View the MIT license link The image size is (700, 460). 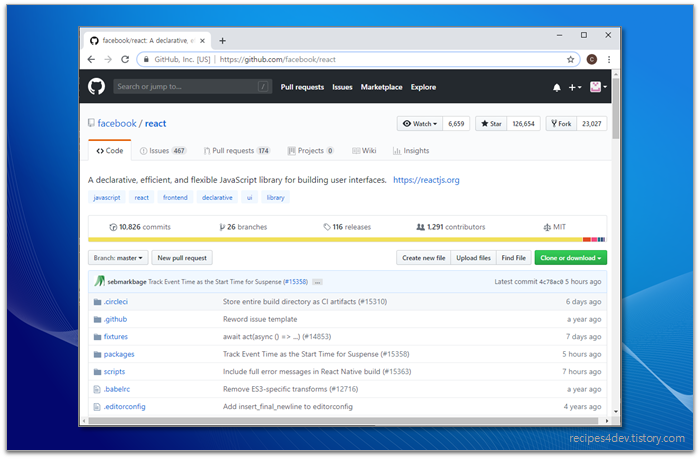click(x=554, y=227)
